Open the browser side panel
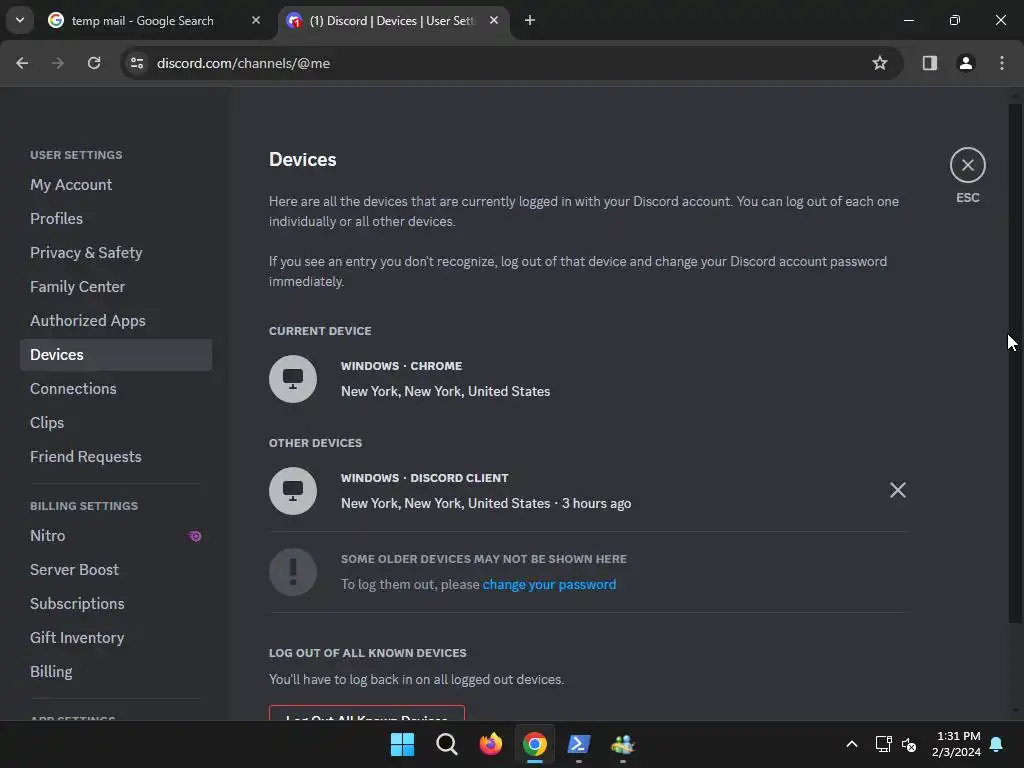The image size is (1024, 768). [x=929, y=63]
